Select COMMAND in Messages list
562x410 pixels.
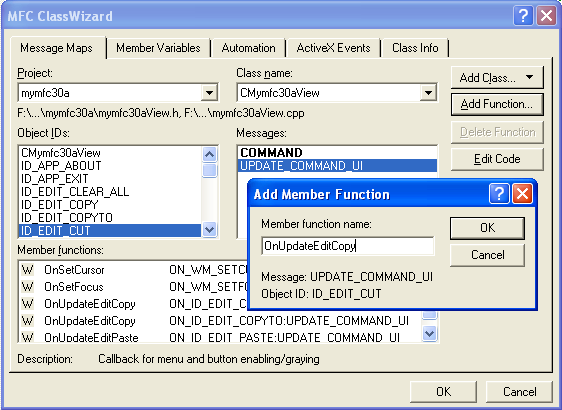click(x=337, y=153)
